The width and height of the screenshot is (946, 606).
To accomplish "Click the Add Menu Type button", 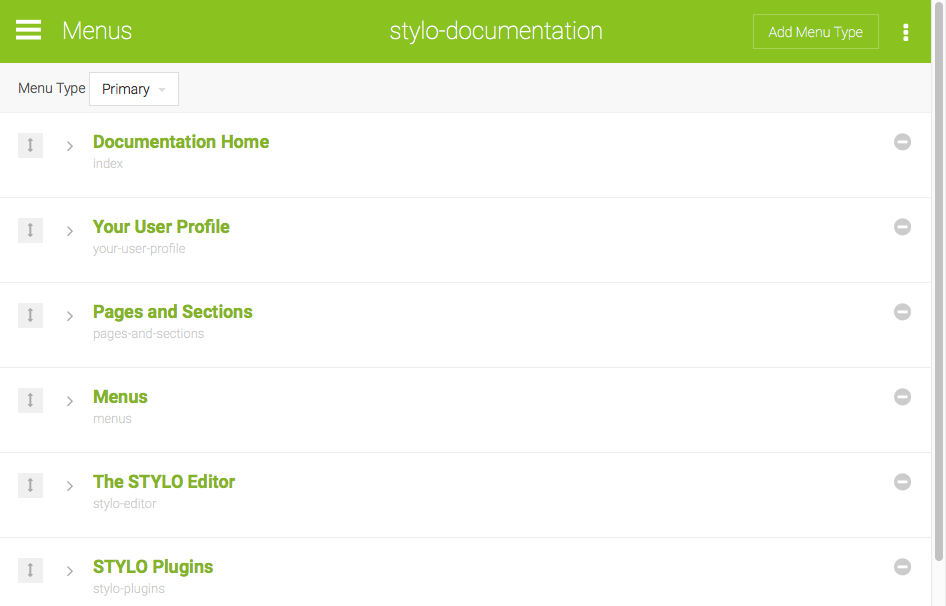I will click(x=815, y=32).
